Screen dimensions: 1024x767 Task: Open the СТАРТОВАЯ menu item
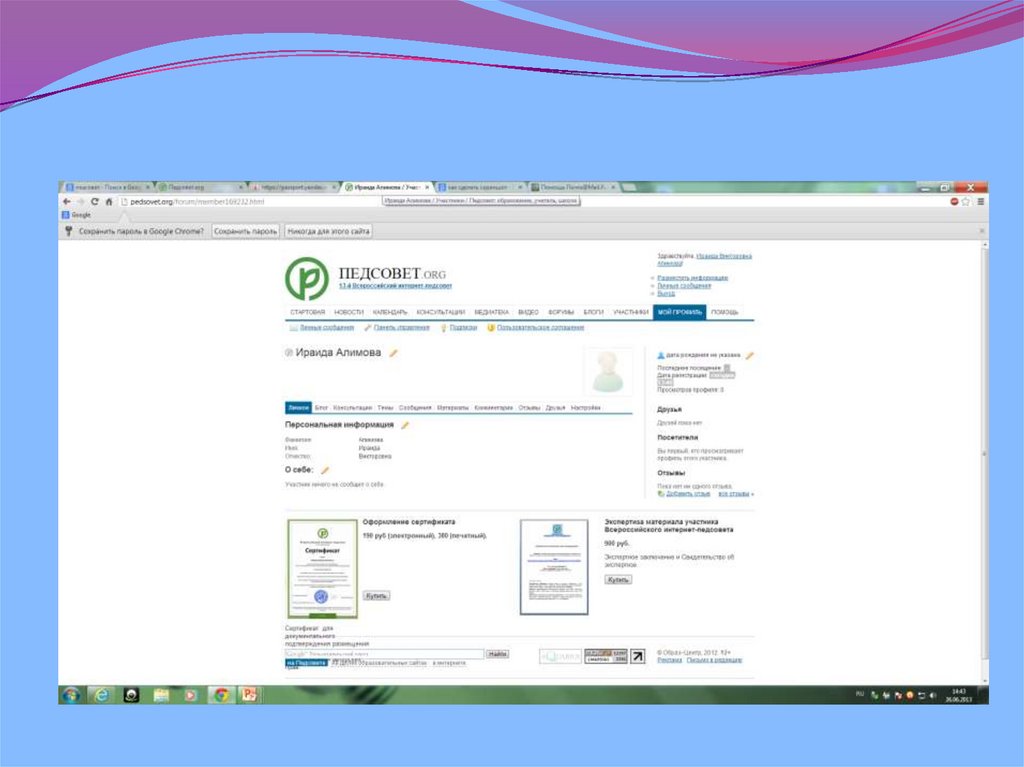pos(308,312)
